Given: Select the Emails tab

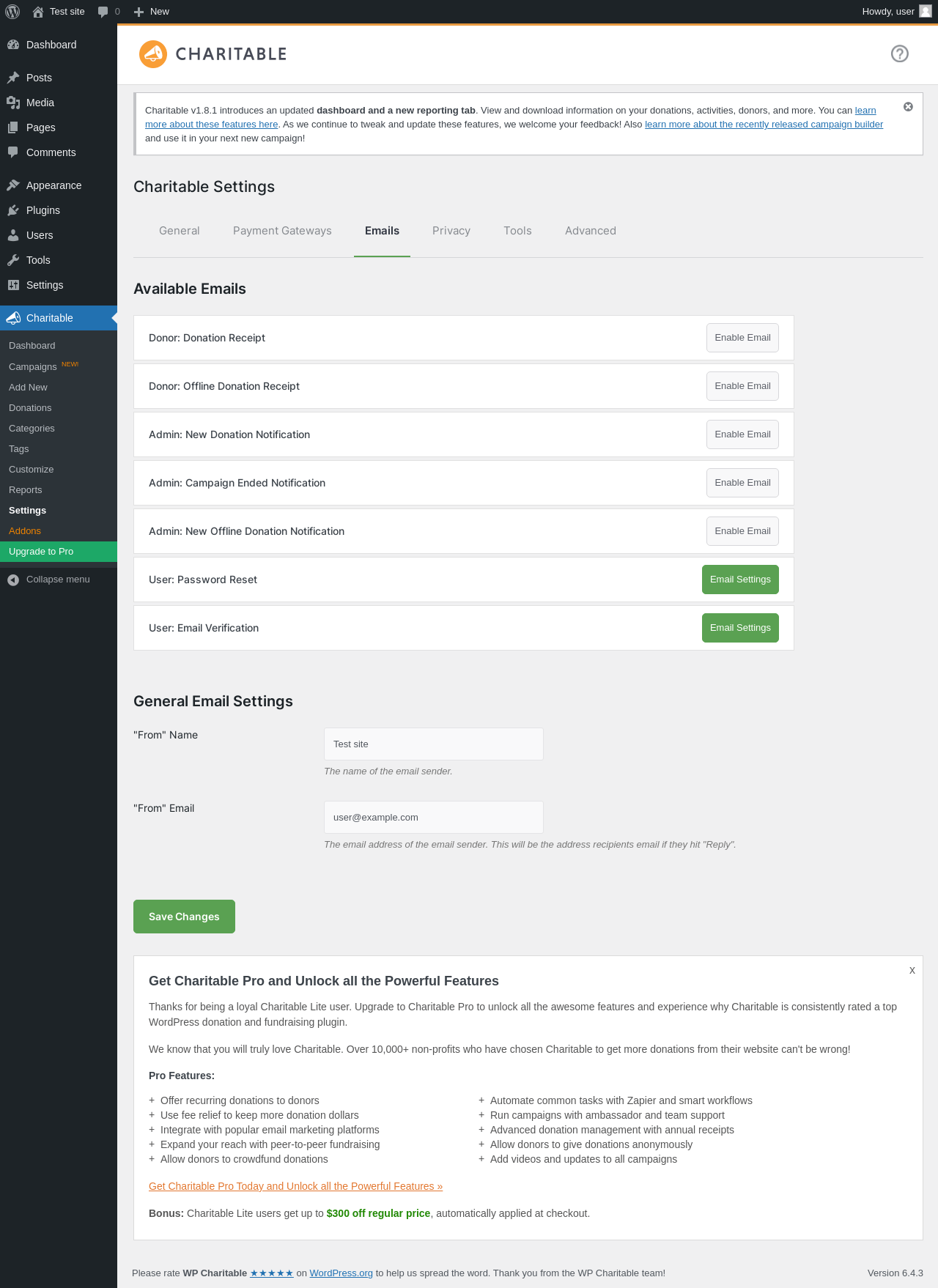Looking at the screenshot, I should (x=382, y=231).
